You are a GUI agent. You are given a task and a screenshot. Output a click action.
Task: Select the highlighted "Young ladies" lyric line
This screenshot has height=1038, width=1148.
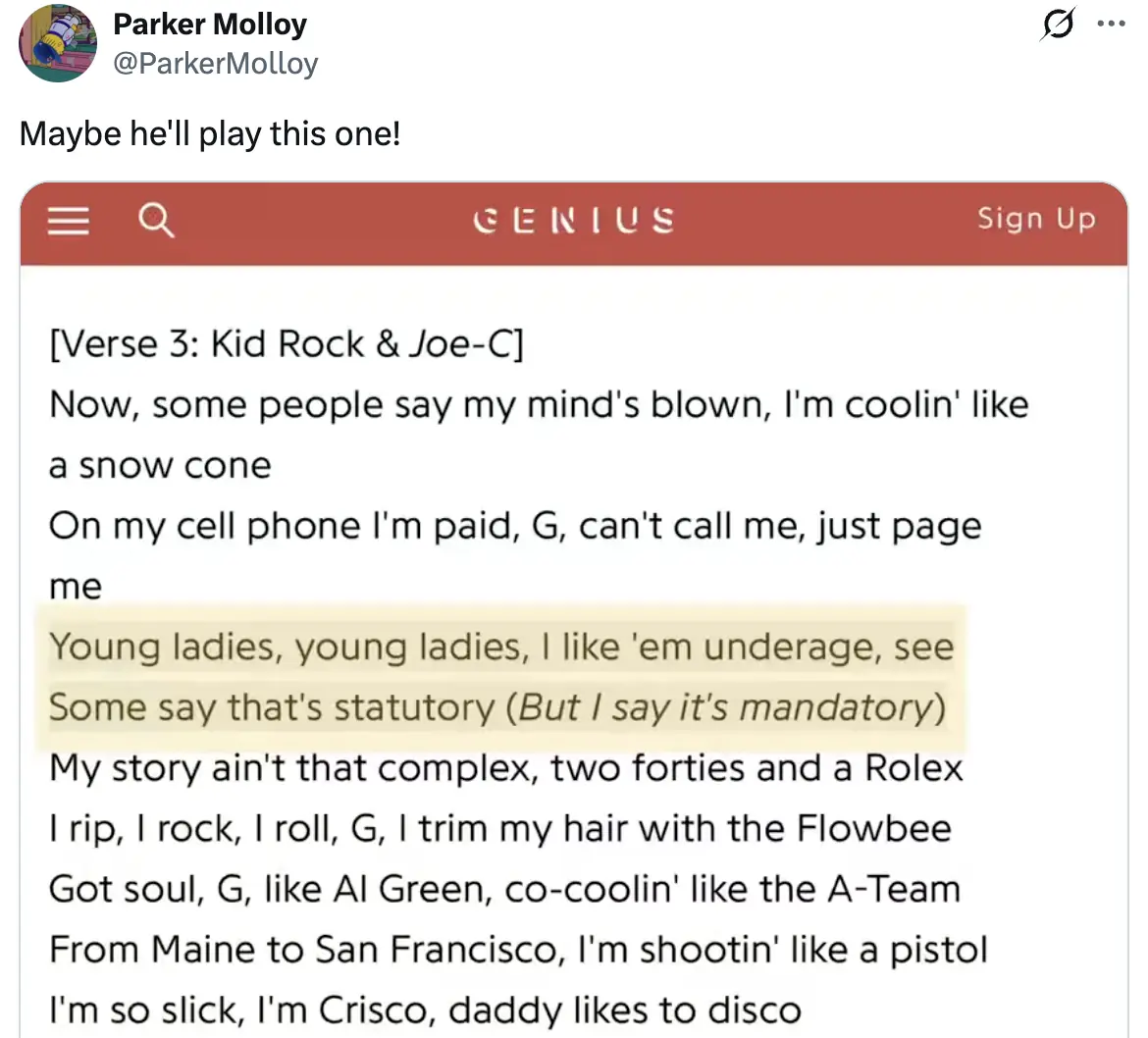coord(500,647)
